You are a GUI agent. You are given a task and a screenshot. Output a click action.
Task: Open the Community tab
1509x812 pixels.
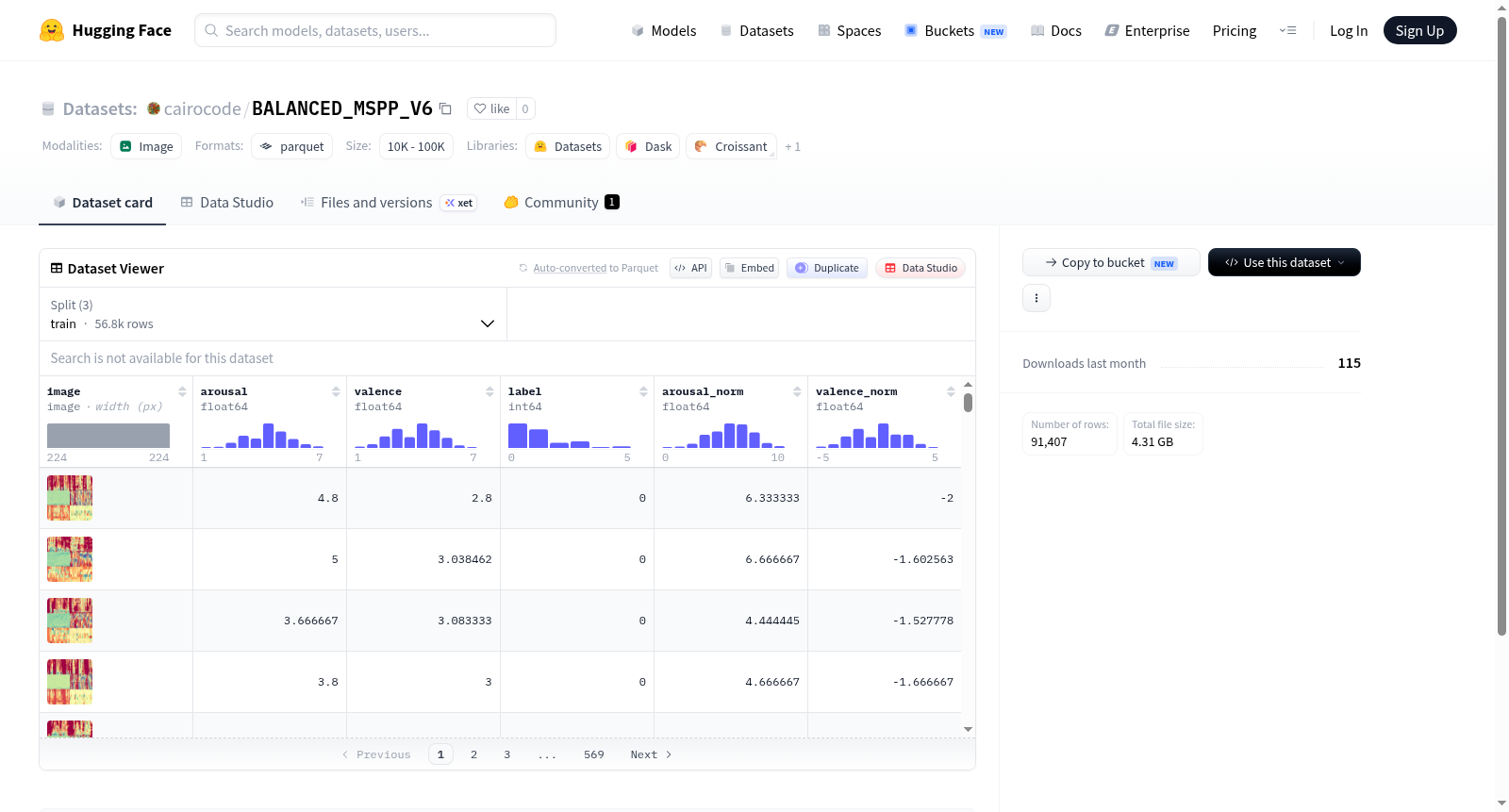point(561,203)
